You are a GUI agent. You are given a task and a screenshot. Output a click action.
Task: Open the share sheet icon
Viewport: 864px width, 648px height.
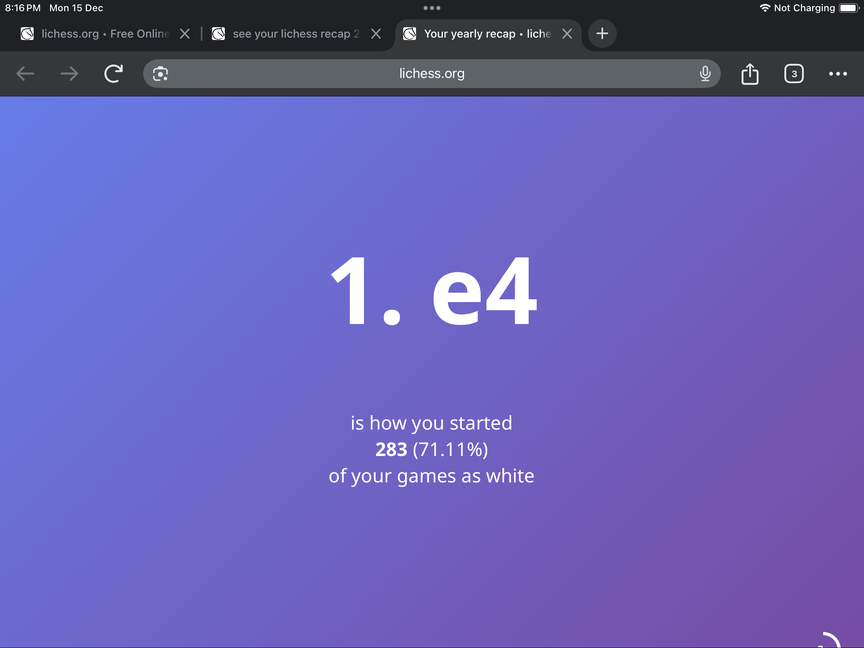coord(750,74)
